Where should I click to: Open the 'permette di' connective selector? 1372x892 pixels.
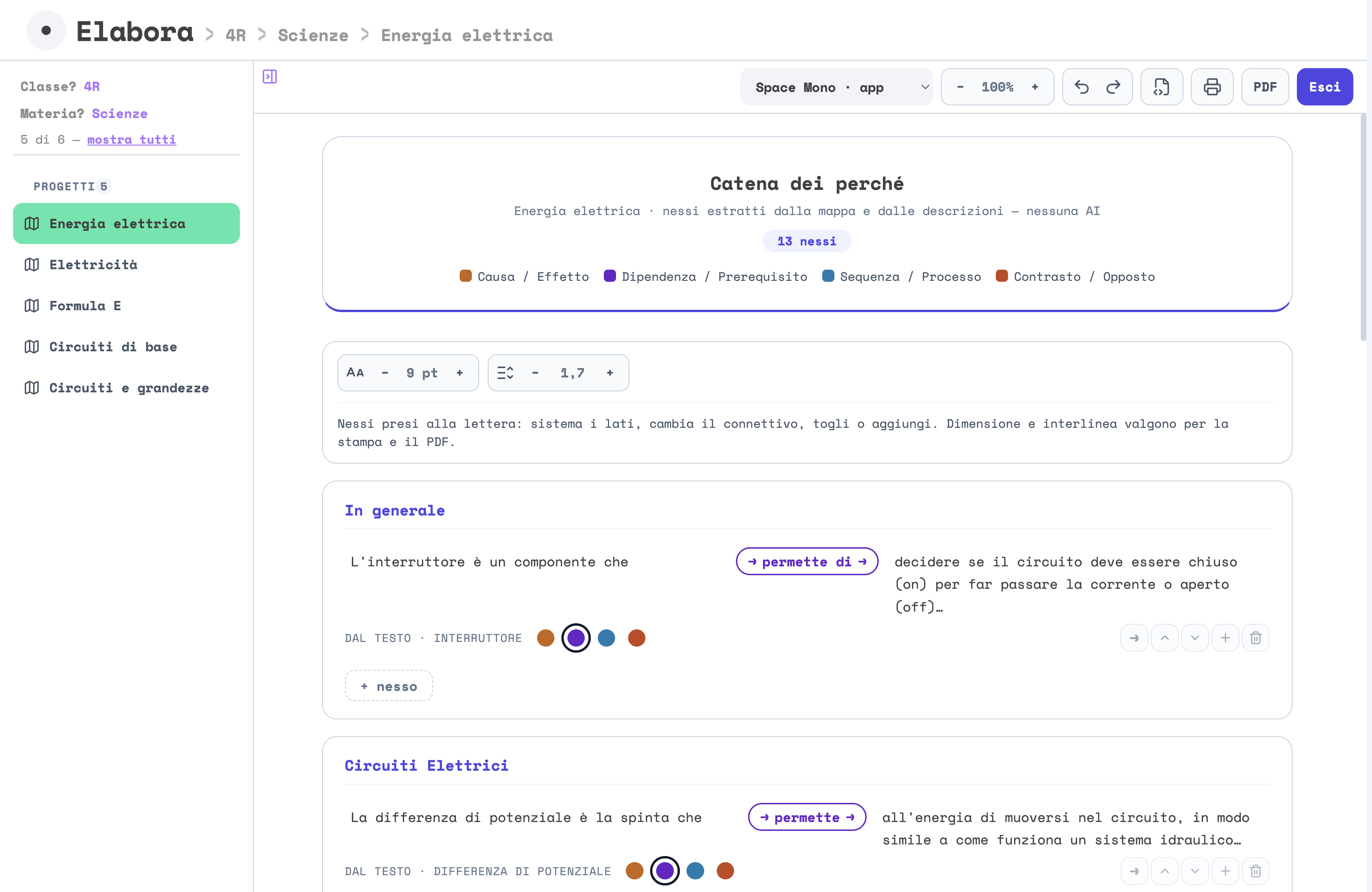coord(807,561)
